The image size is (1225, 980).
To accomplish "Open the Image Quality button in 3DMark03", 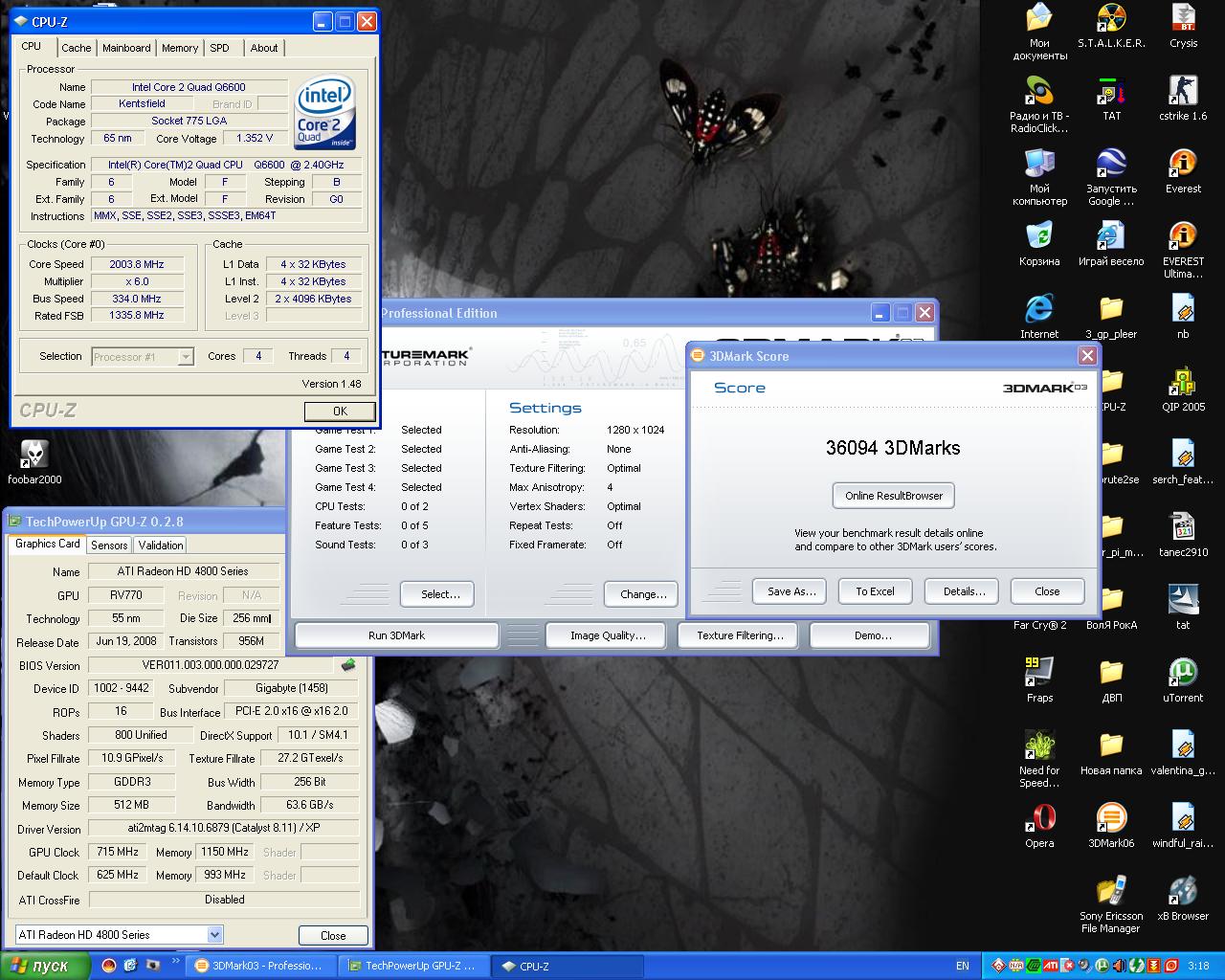I will [608, 635].
